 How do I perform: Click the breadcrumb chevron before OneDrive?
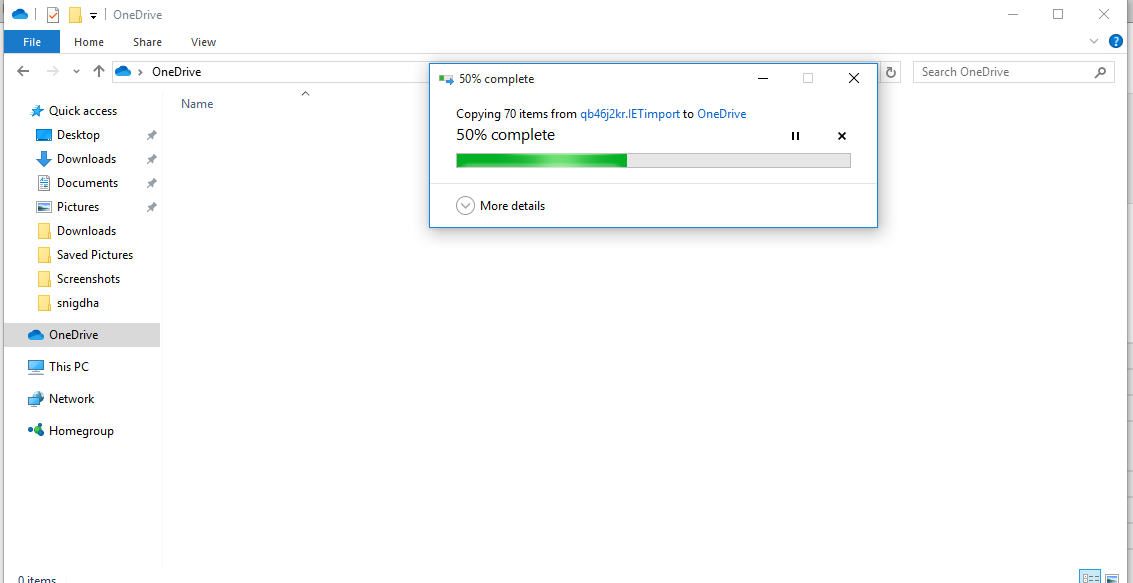click(x=140, y=72)
